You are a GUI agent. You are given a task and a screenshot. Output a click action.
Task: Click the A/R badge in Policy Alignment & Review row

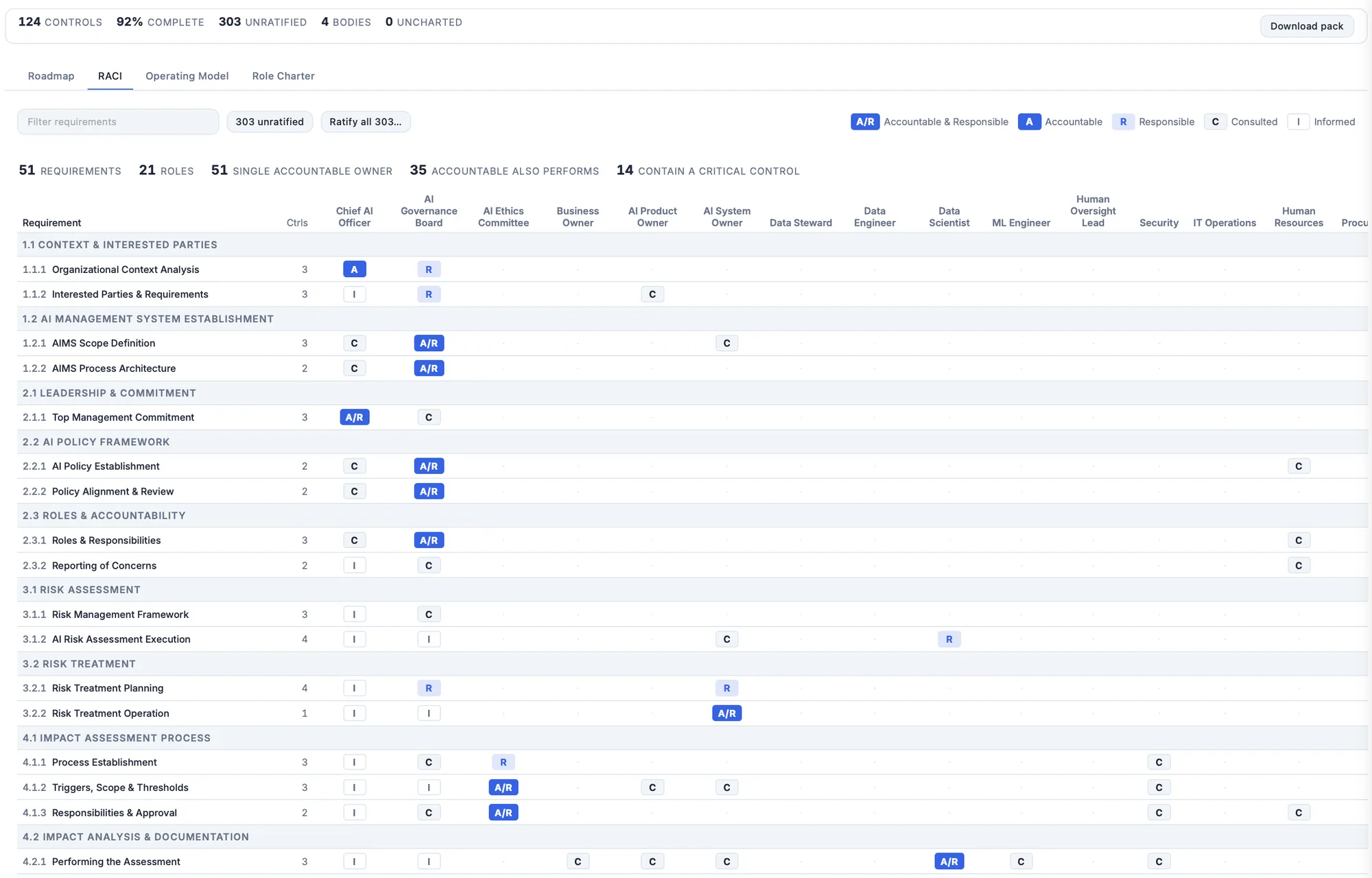(x=429, y=491)
